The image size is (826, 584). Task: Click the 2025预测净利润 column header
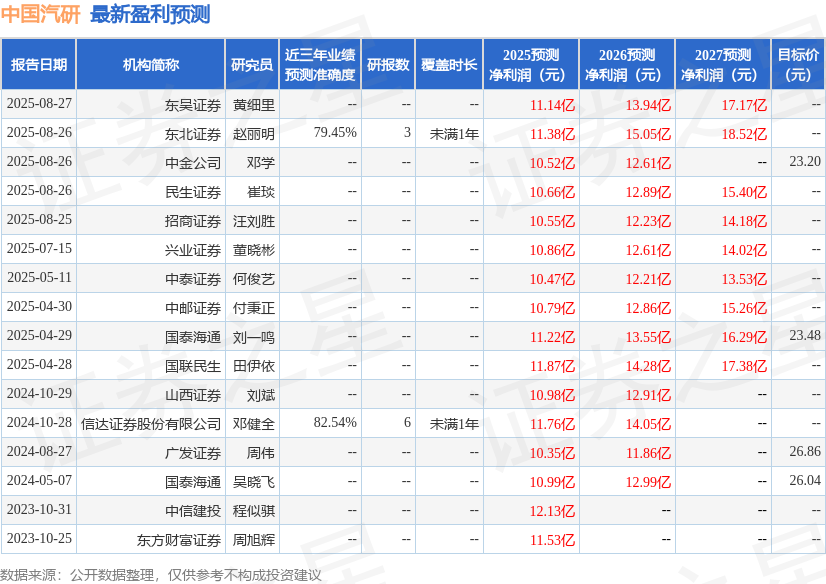click(530, 64)
